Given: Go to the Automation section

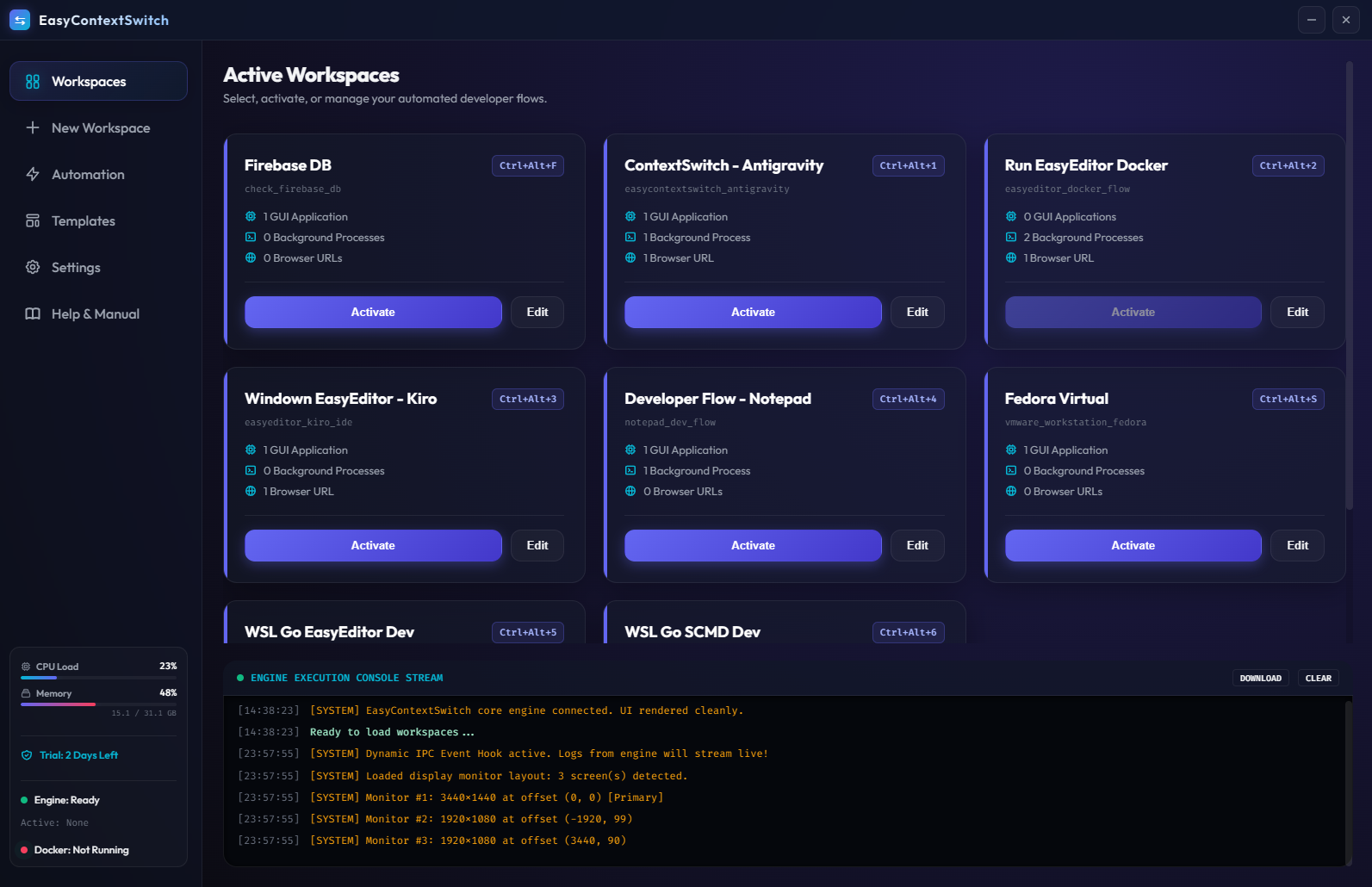Looking at the screenshot, I should pyautogui.click(x=98, y=174).
